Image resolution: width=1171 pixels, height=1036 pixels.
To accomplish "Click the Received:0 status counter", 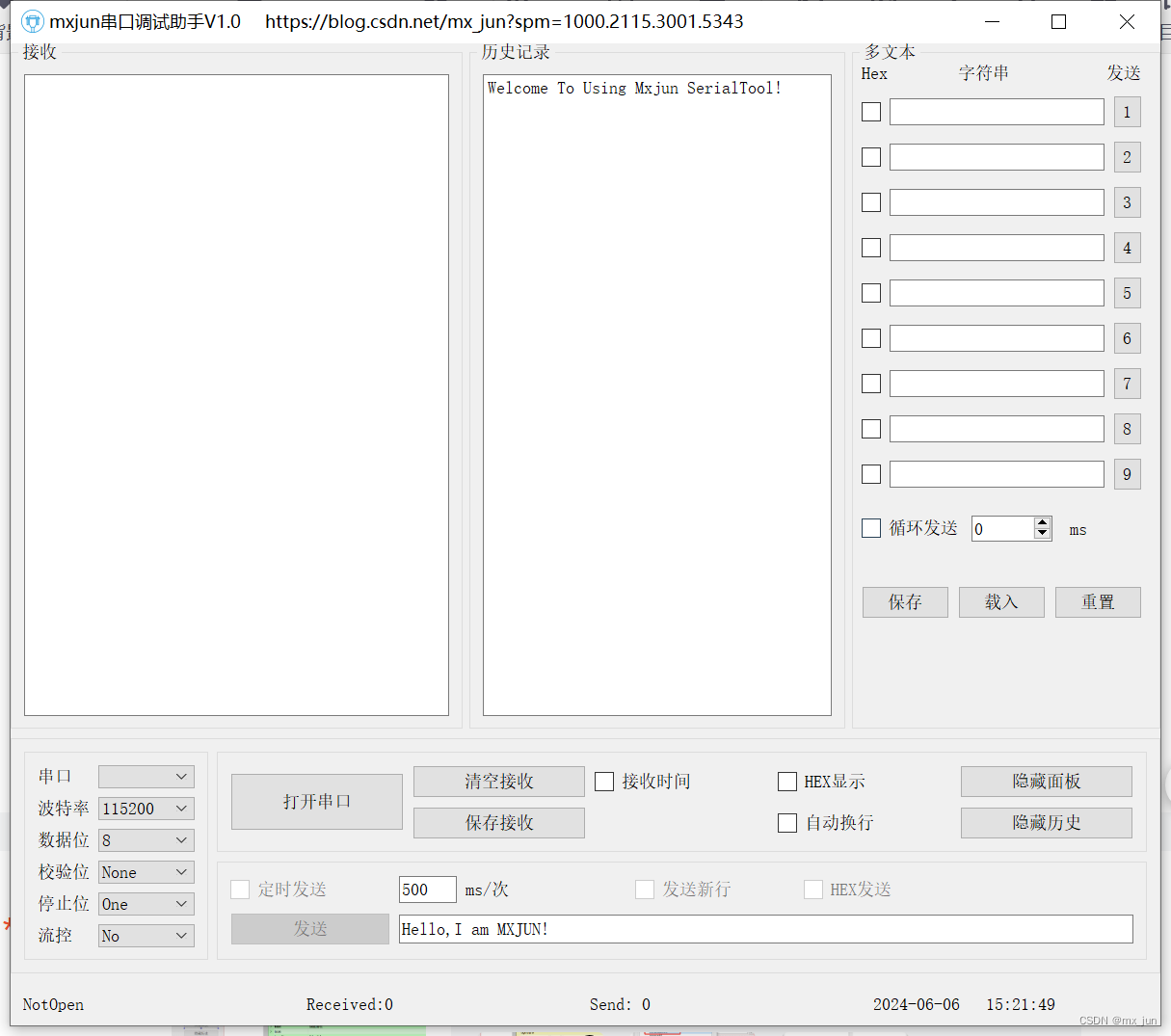I will click(x=350, y=1004).
